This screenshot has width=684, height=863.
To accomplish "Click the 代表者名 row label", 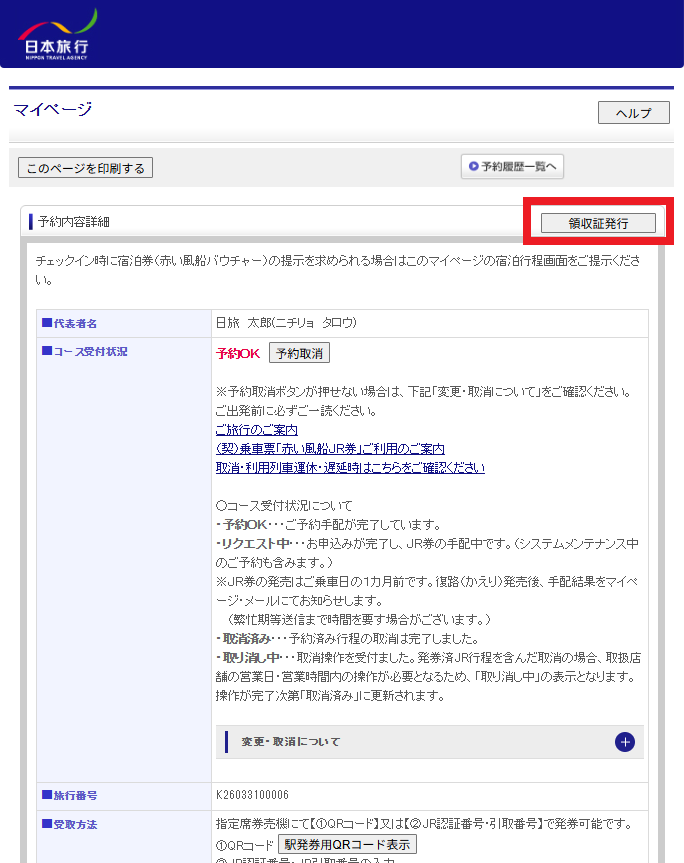I will pos(76,323).
